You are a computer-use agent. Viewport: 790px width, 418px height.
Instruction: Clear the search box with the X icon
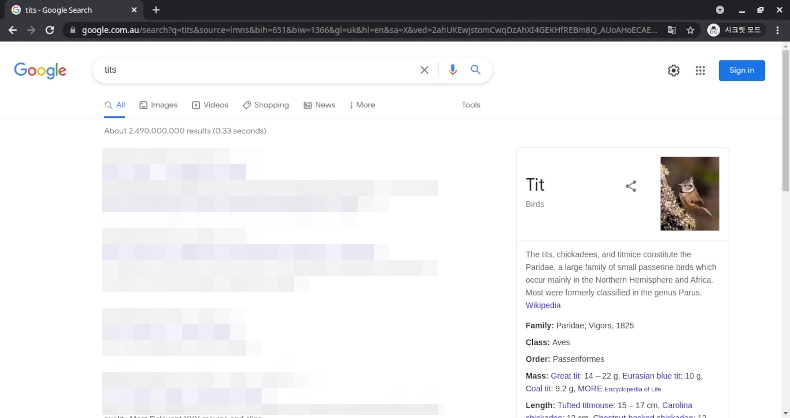coord(424,70)
